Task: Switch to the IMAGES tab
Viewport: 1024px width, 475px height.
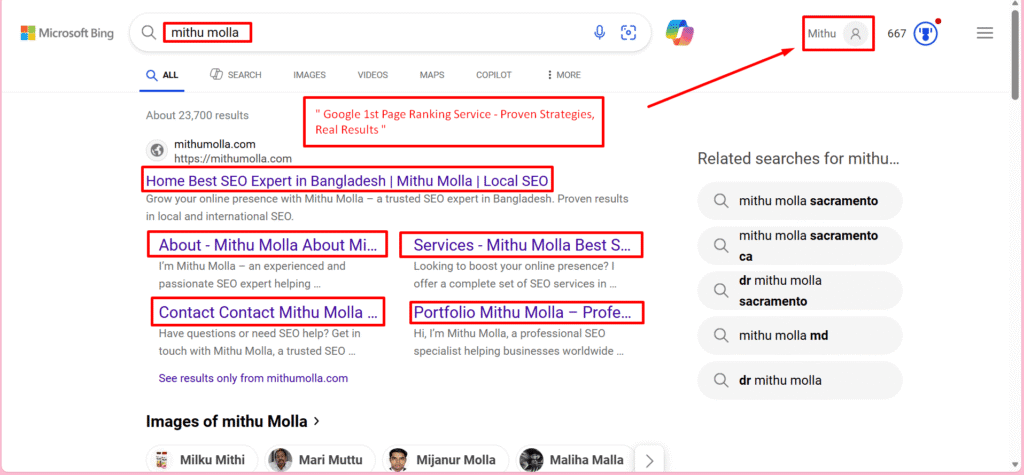Action: (310, 75)
